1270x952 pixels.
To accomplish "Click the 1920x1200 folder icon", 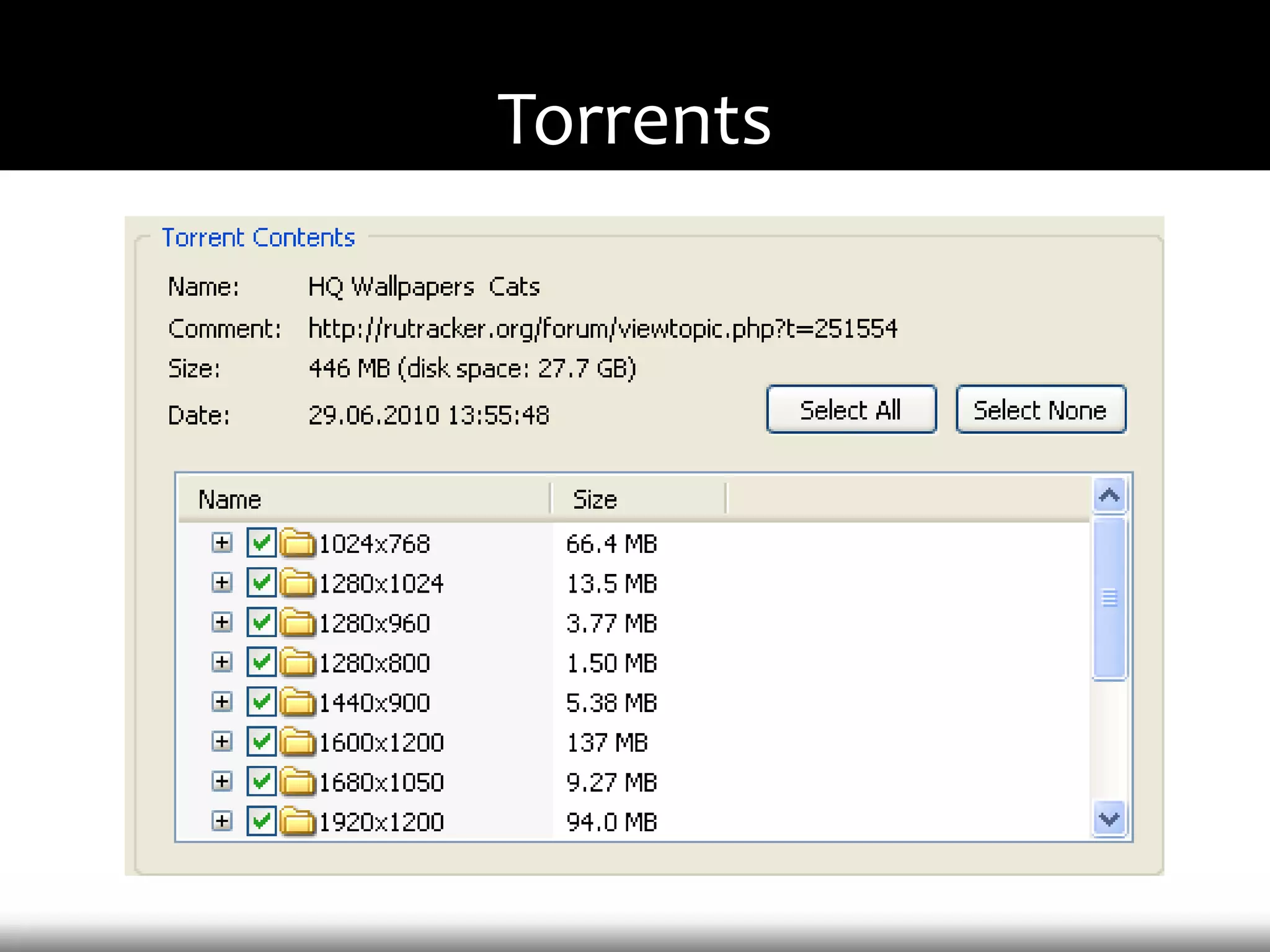I will click(298, 821).
